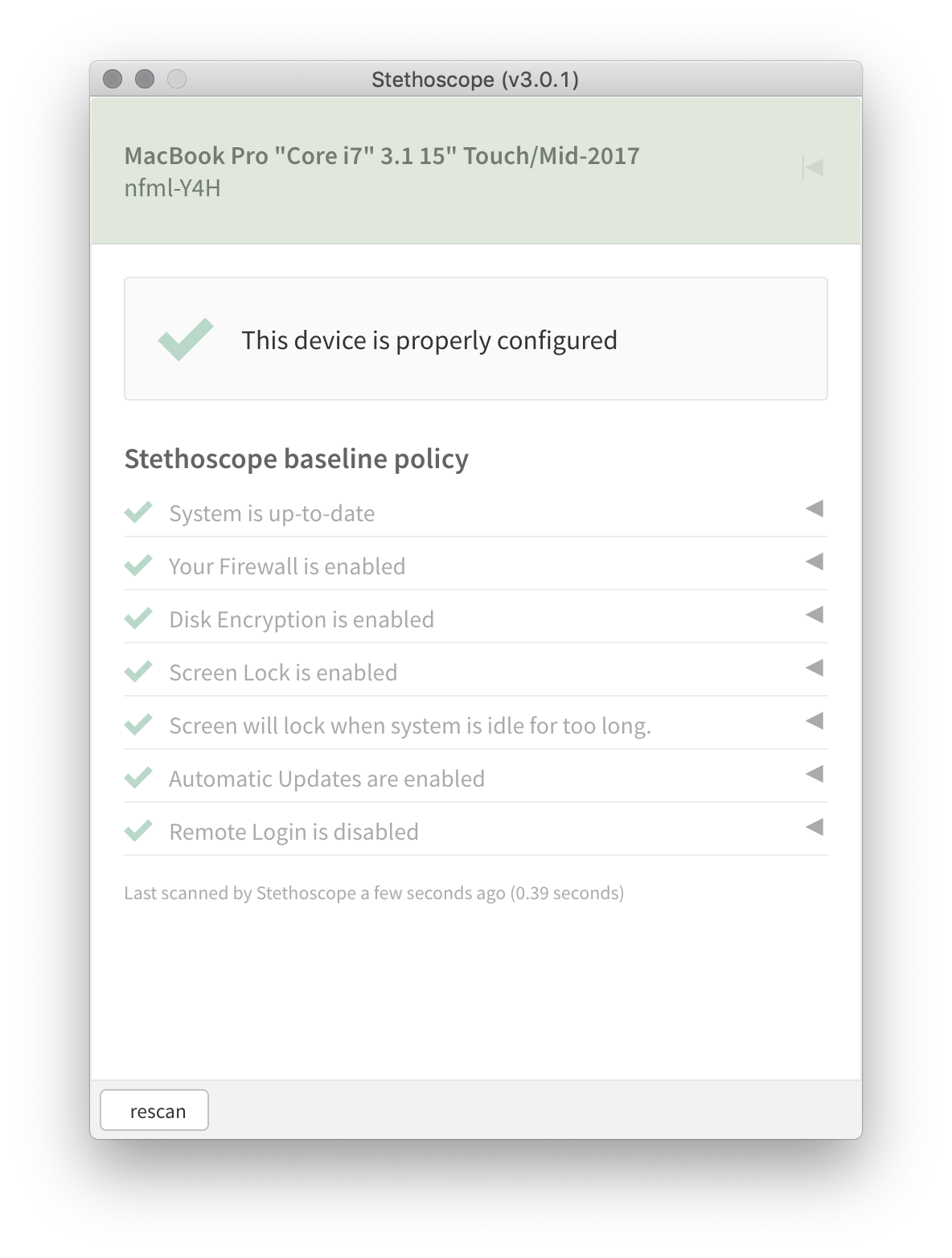This screenshot has height=1258, width=952.
Task: Expand Remote Login is disabled arrow
Action: click(x=815, y=827)
